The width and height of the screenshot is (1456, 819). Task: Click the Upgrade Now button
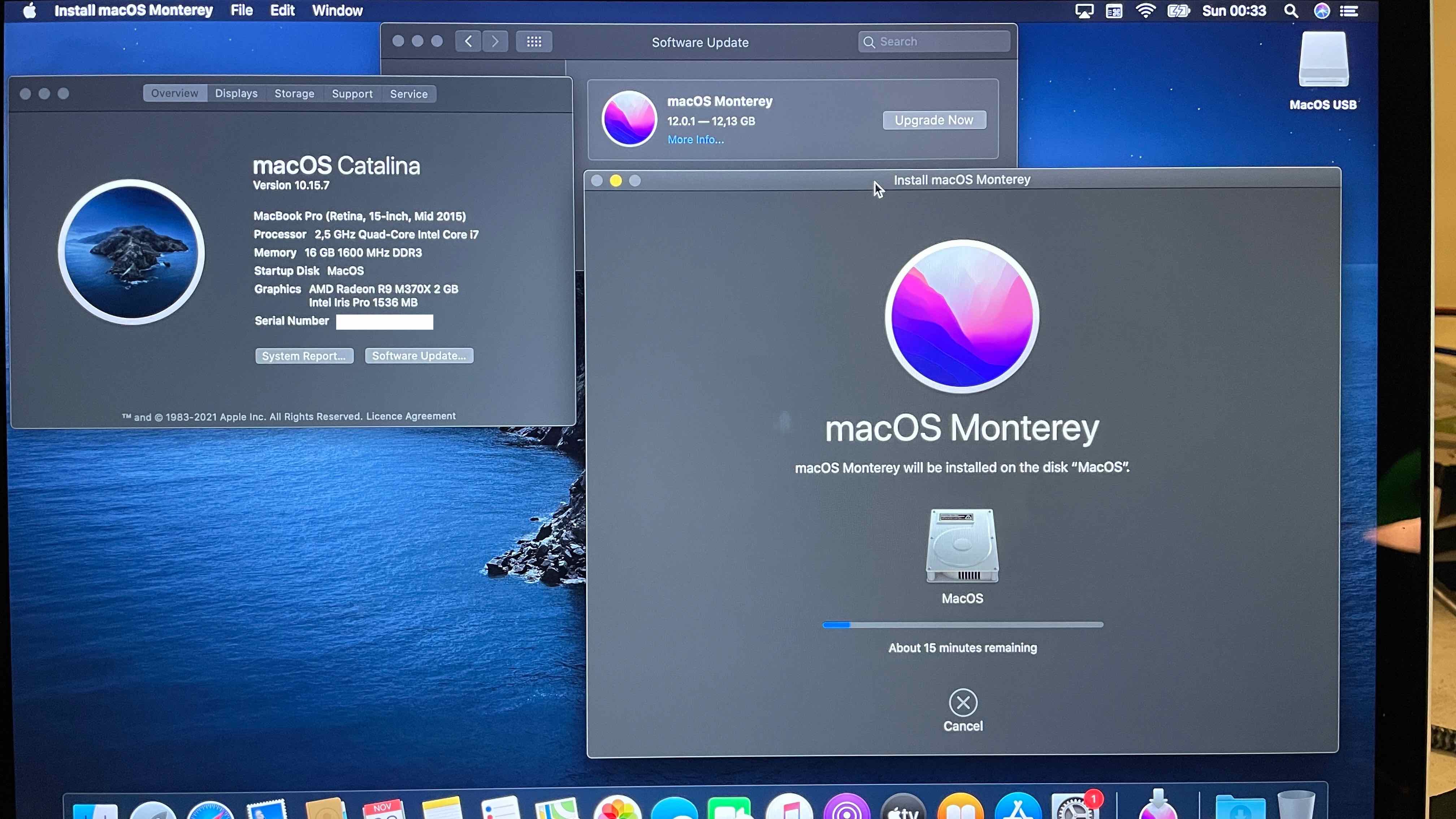(934, 120)
